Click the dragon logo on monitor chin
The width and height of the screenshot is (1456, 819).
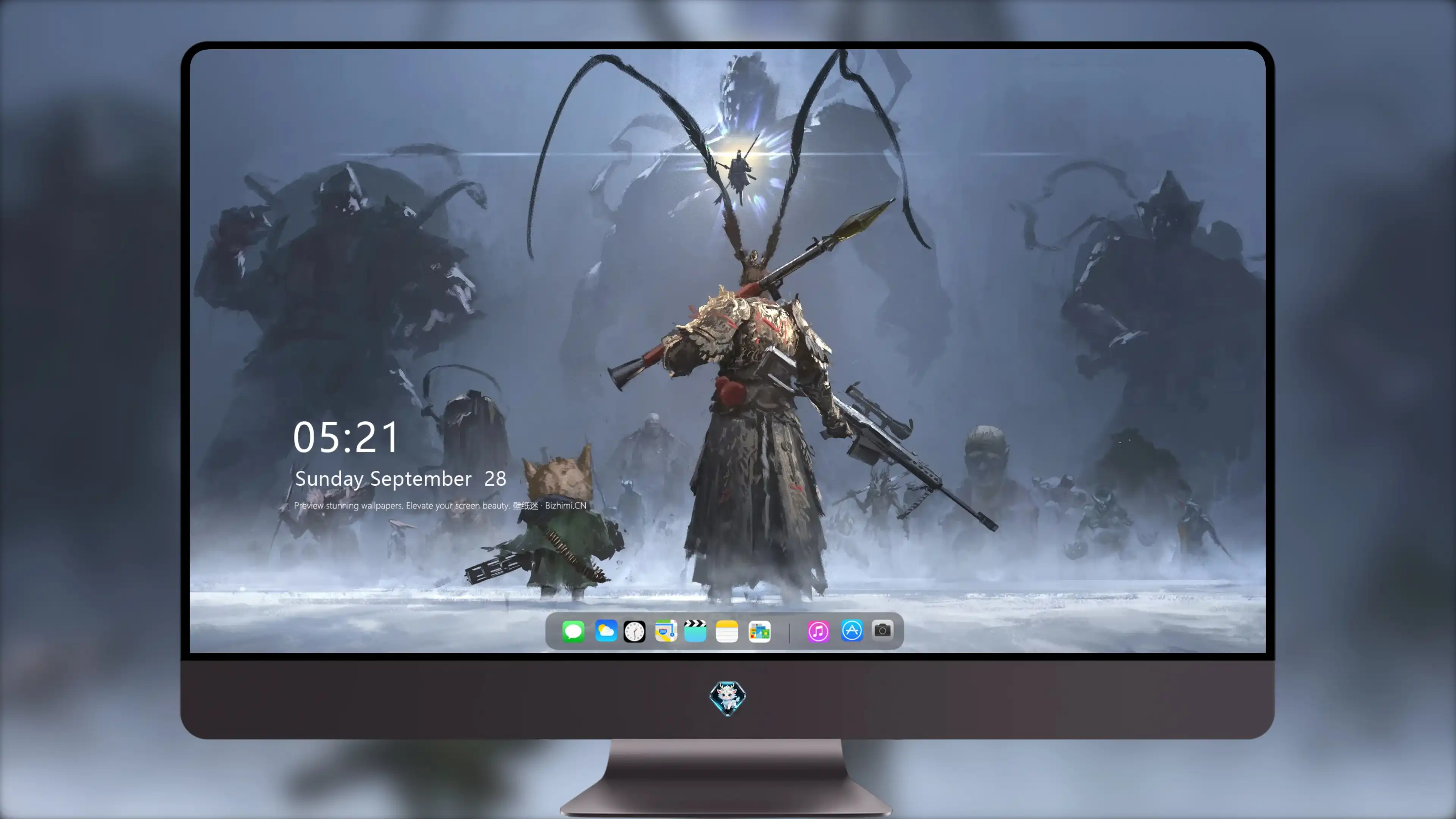[x=728, y=698]
